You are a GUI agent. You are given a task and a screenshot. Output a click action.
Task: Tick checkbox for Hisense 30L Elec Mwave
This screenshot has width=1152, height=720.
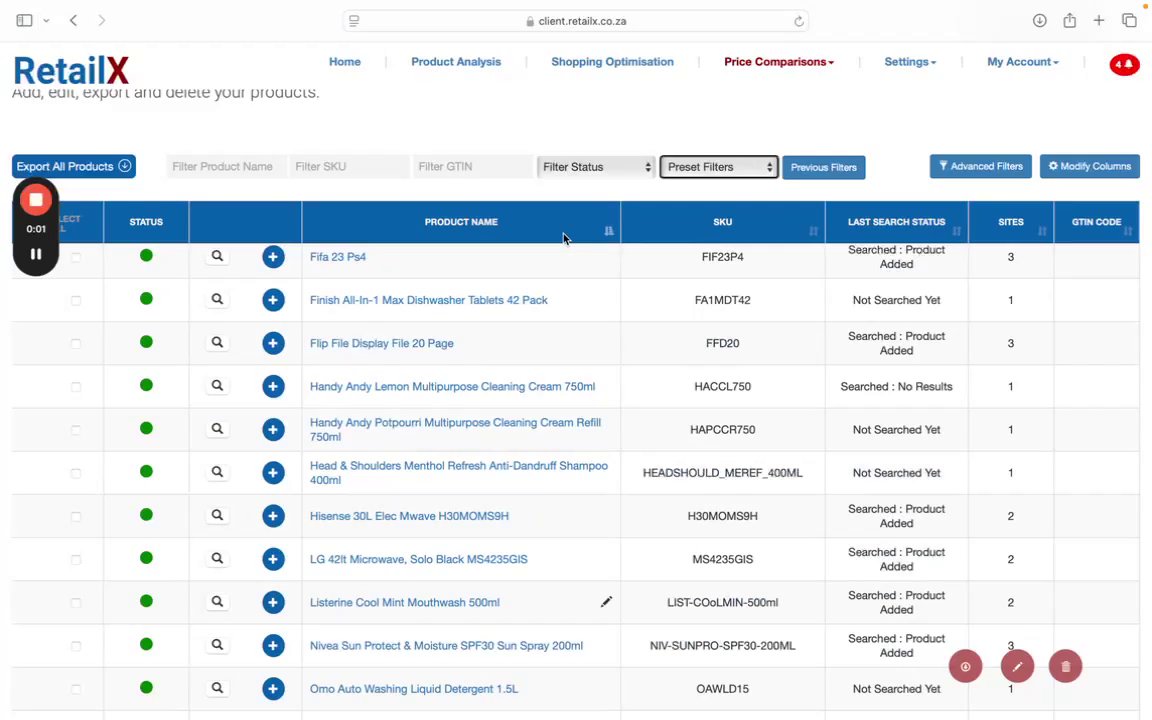[x=76, y=516]
